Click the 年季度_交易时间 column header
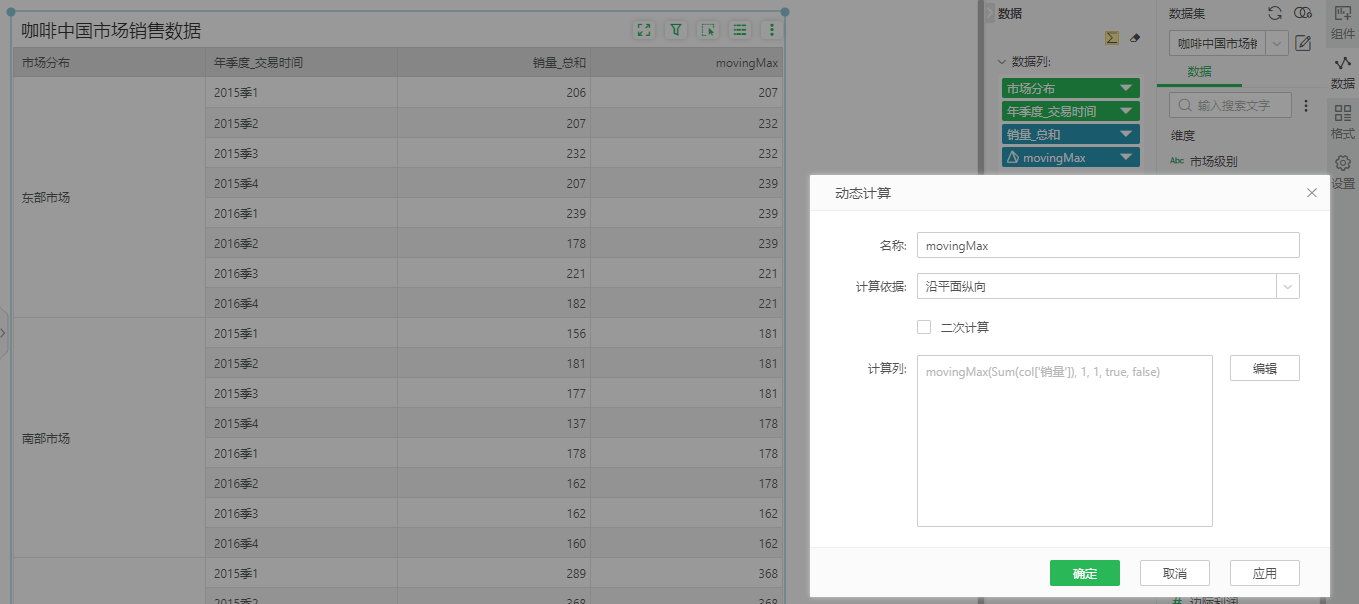 tap(301, 62)
